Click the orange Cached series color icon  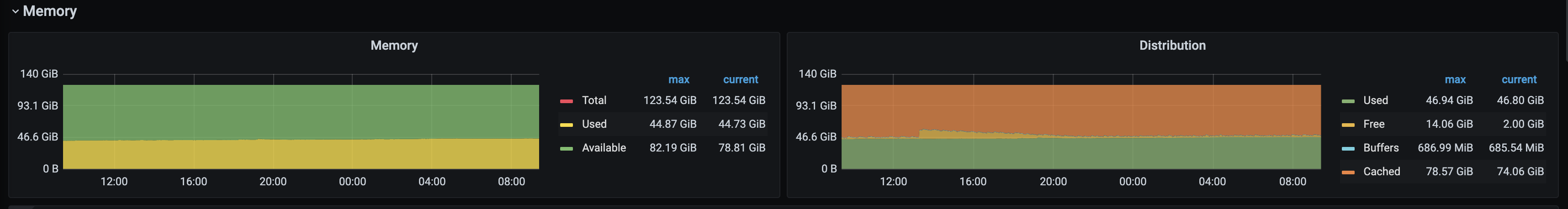[x=1348, y=172]
